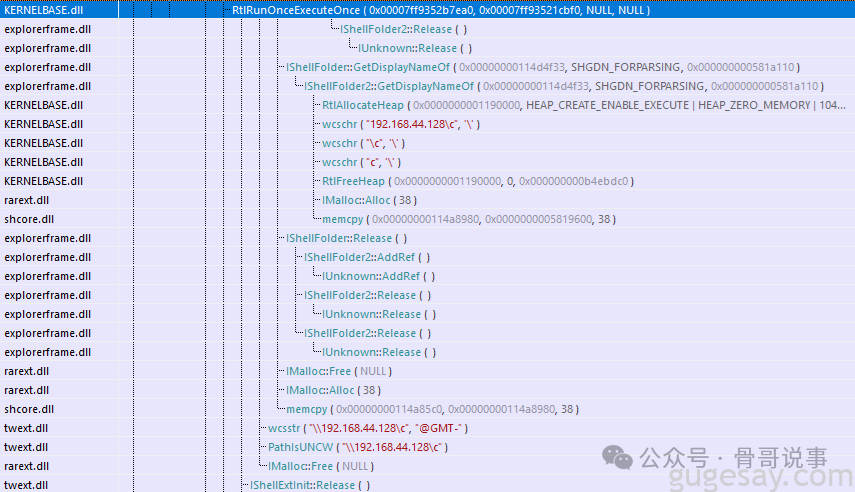Viewport: 855px width, 492px height.
Task: Click explorerframe.dll module beside IShellFolder2::AddRef
Action: tap(47, 257)
